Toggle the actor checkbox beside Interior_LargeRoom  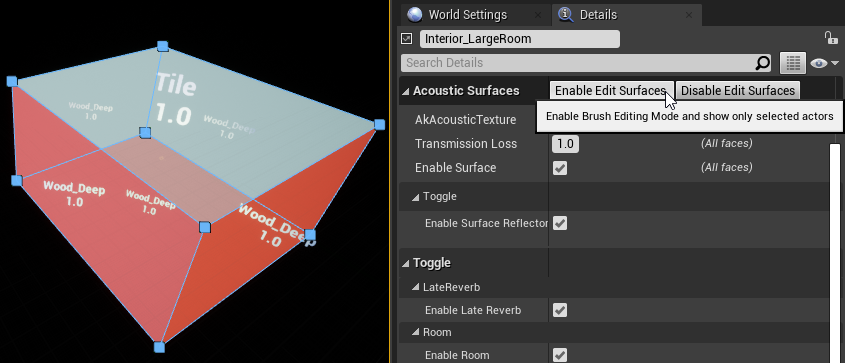(407, 39)
